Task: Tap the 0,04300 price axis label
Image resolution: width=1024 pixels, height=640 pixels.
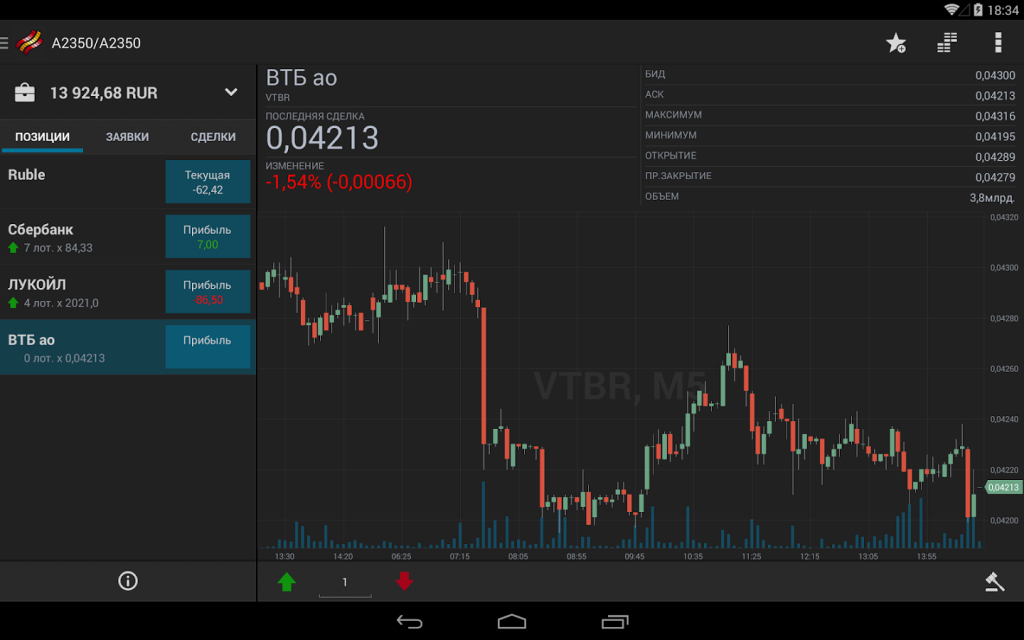Action: (1004, 268)
